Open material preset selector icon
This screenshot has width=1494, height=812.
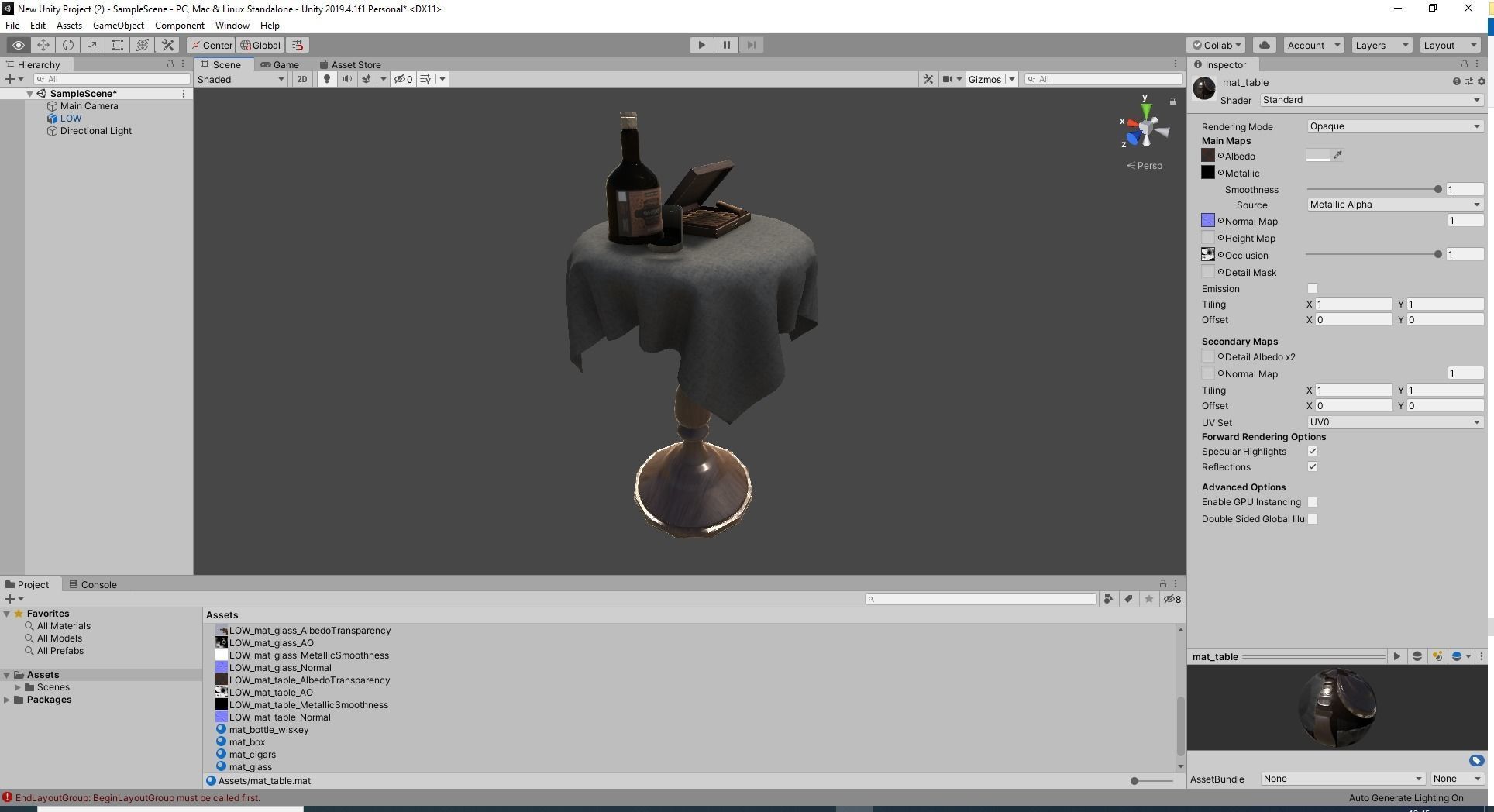point(1468,81)
